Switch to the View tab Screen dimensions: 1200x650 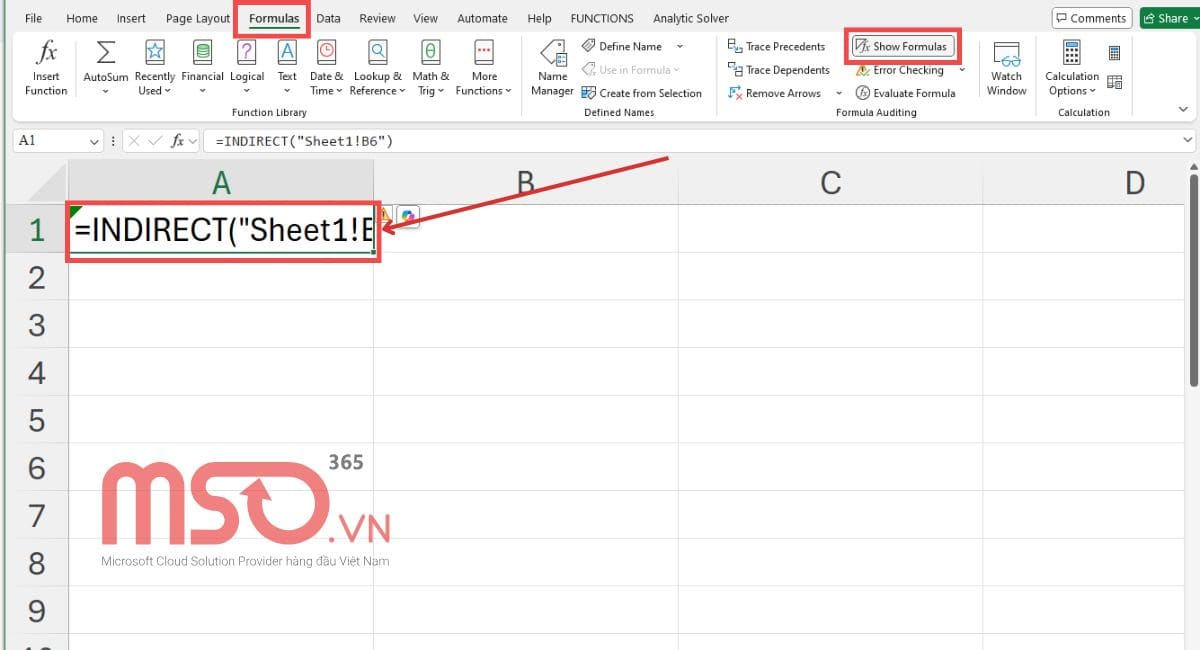[426, 18]
